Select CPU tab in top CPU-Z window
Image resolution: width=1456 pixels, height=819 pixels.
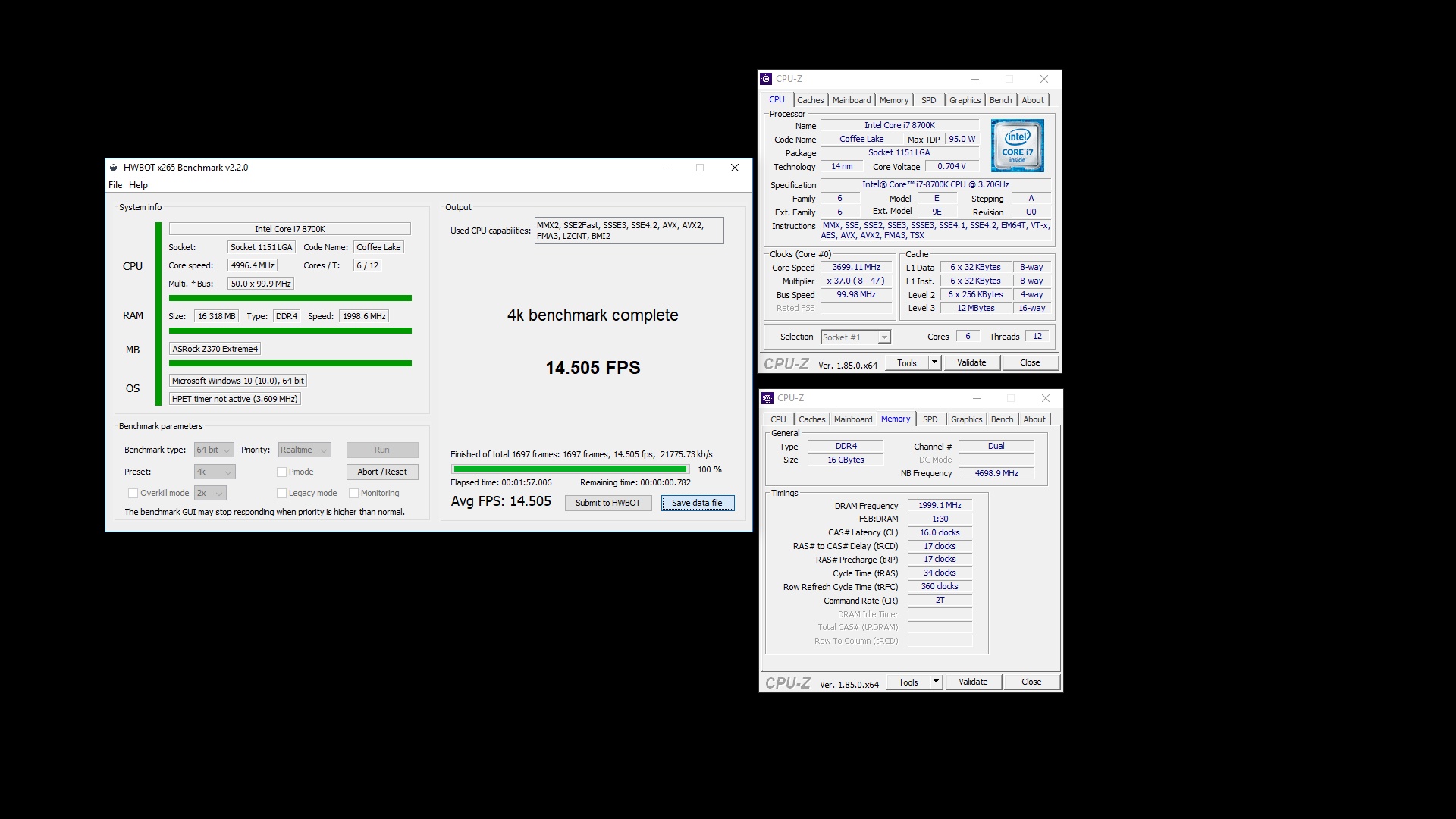(x=777, y=99)
